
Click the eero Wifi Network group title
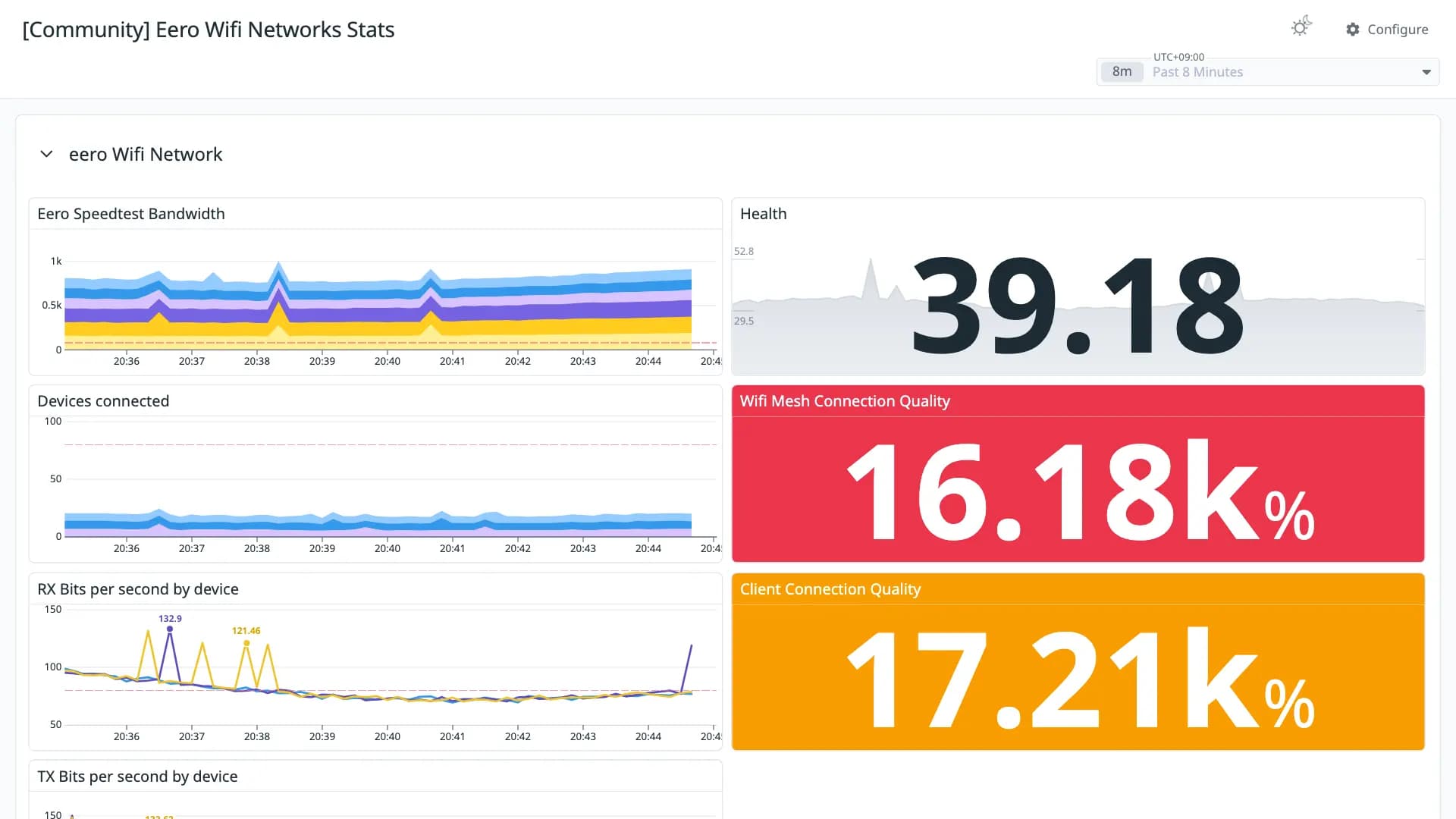point(146,155)
